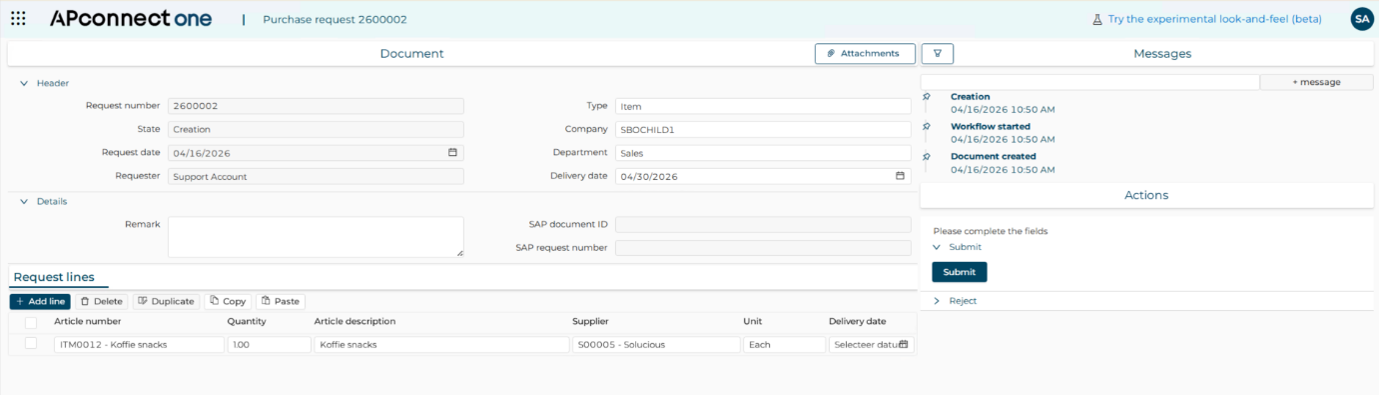This screenshot has width=1379, height=395.
Task: Try the experimental look-and-feel beta link
Action: click(x=1215, y=19)
